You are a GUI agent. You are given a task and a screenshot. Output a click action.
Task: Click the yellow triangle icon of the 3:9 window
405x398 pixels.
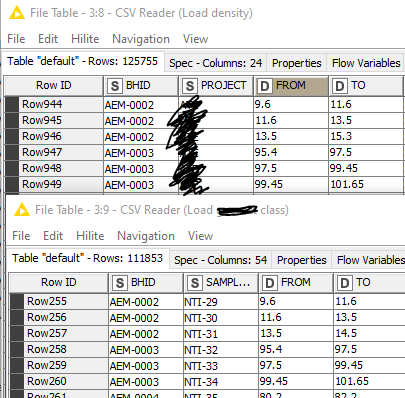(22, 210)
